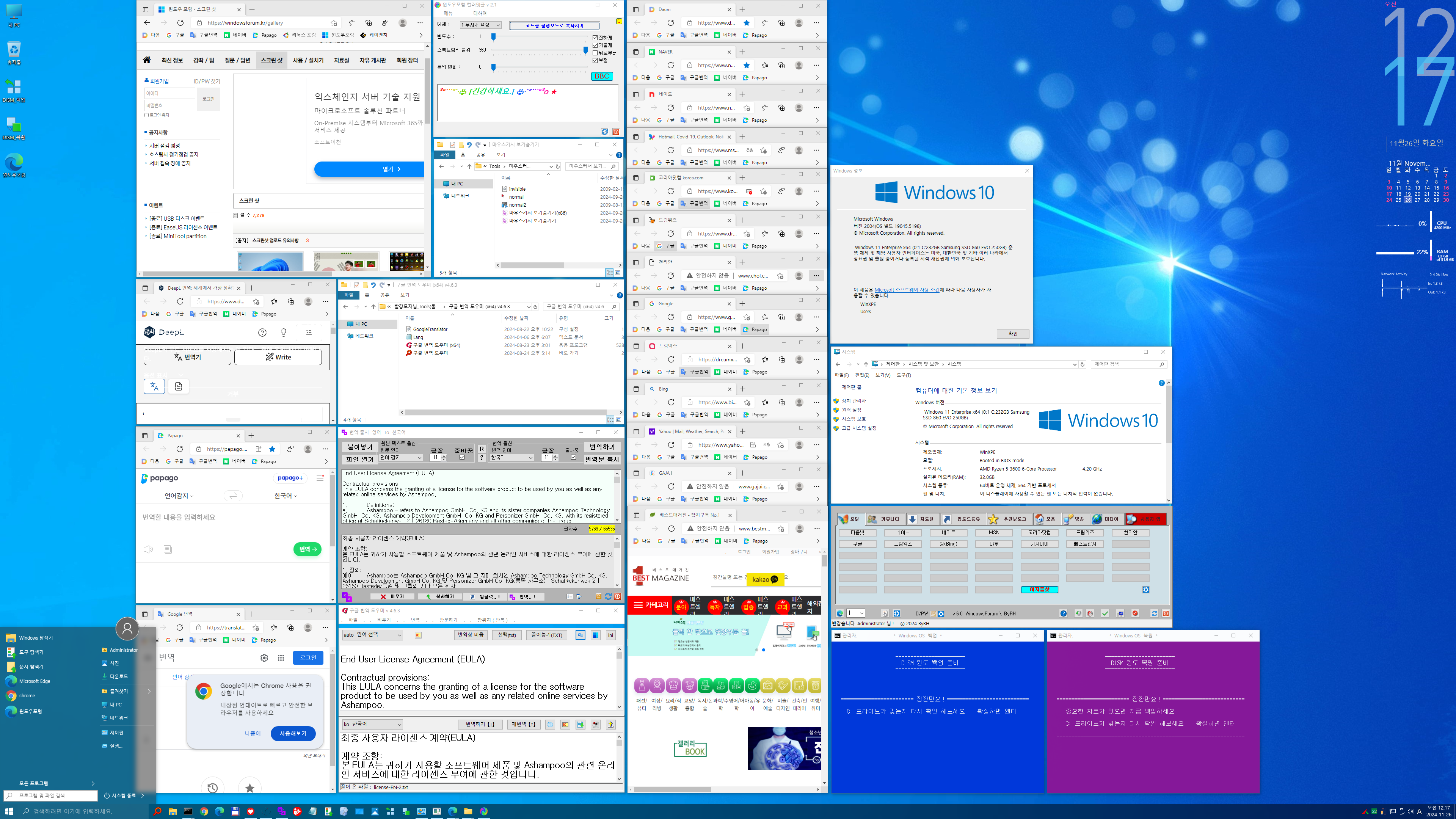Click the 네이버 button in the launcher
1456x819 pixels.
pos(903,532)
